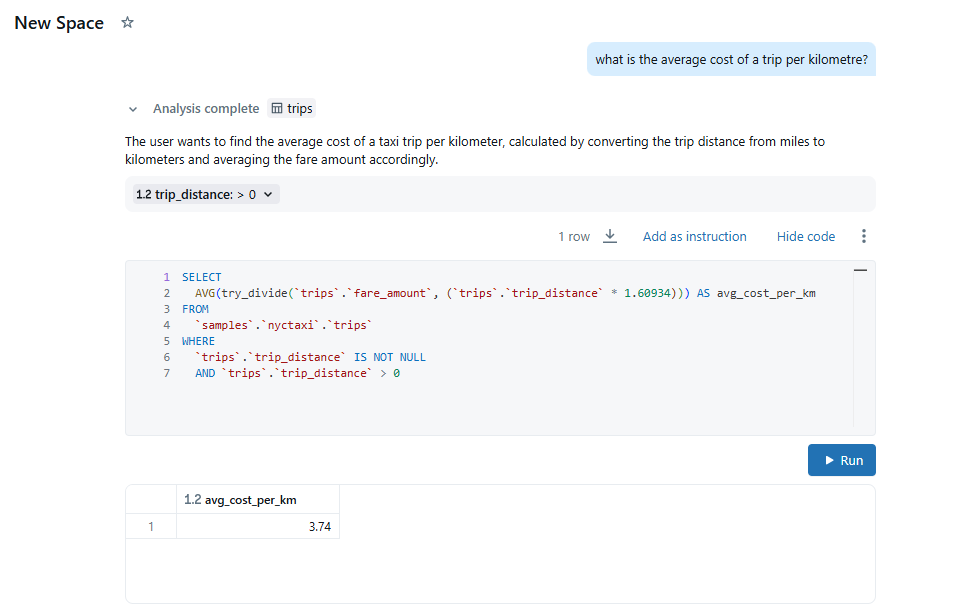Click the 1 row count label
Screen dimensions: 961x609
pyautogui.click(x=573, y=236)
